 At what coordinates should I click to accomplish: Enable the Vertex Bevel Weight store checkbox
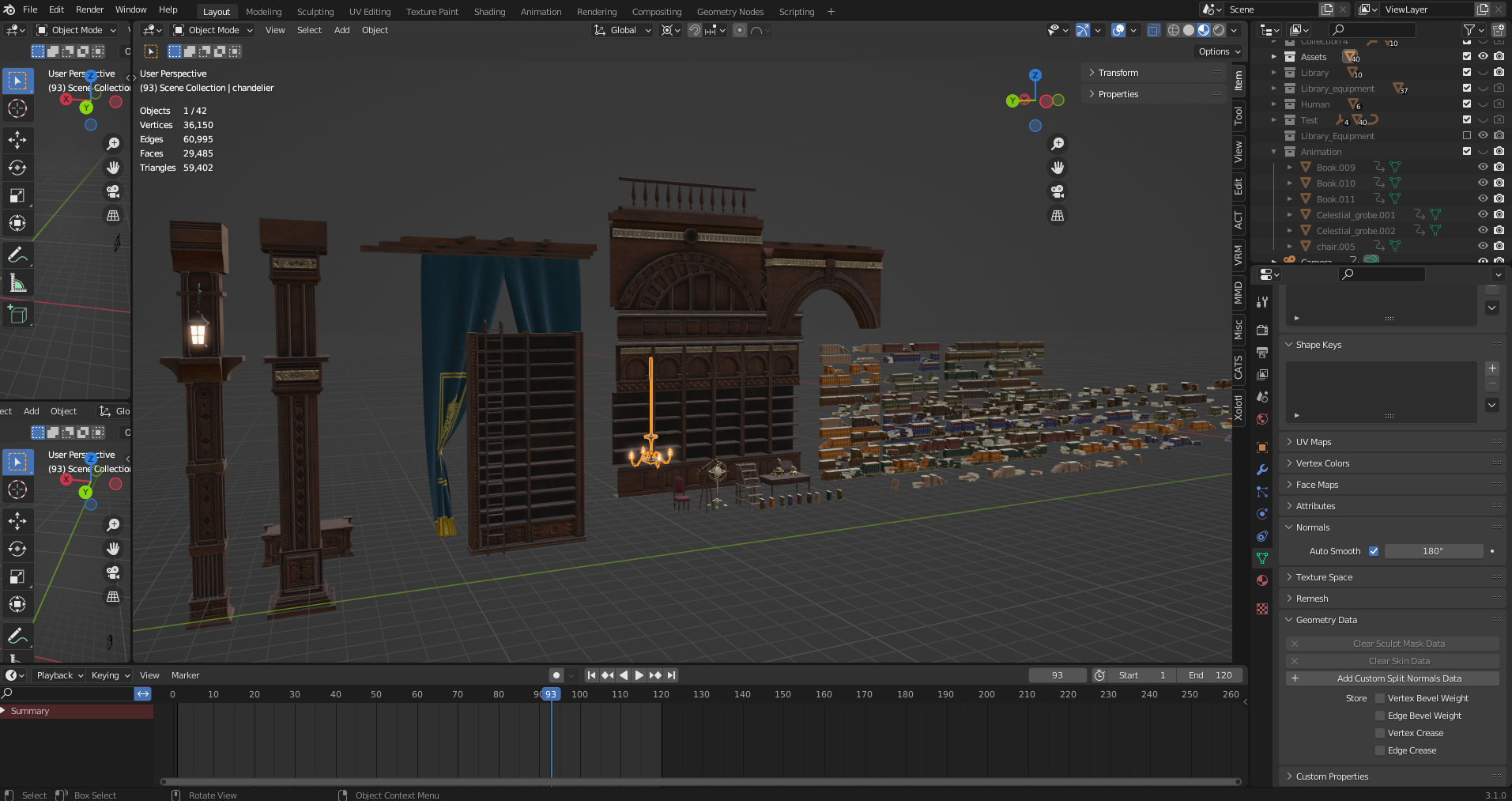[1379, 698]
